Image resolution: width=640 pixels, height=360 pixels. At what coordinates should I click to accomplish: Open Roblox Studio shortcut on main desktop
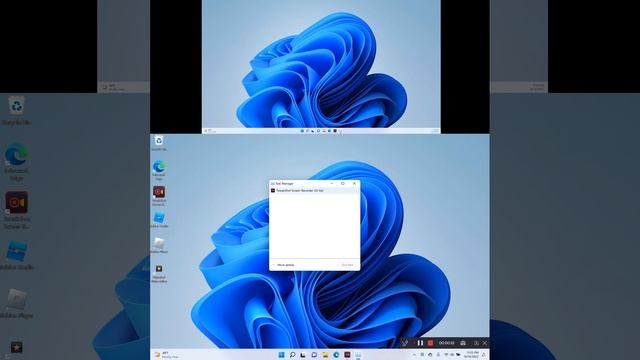[159, 220]
